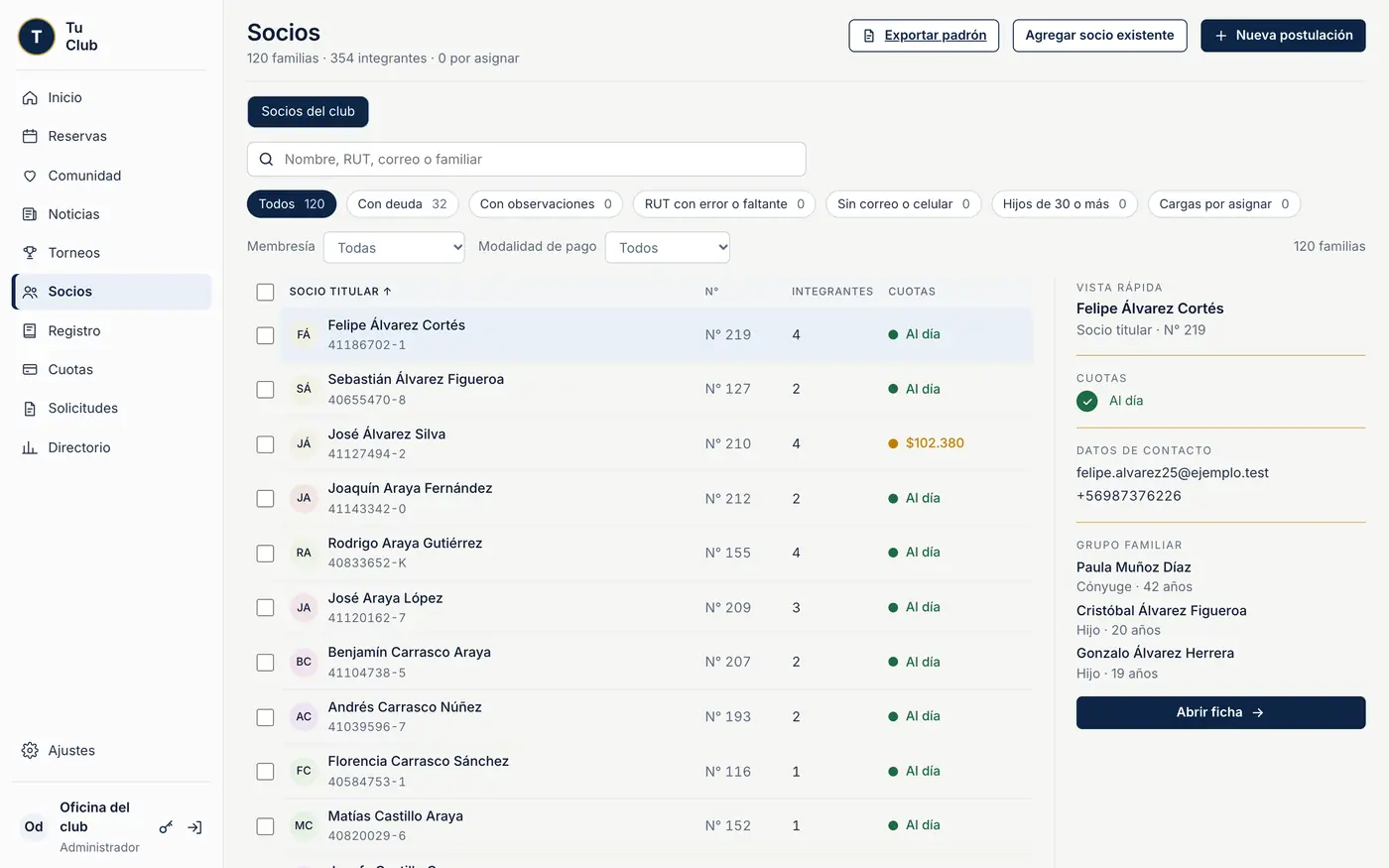Click the Tu Club logo
The image size is (1389, 868).
point(37,37)
